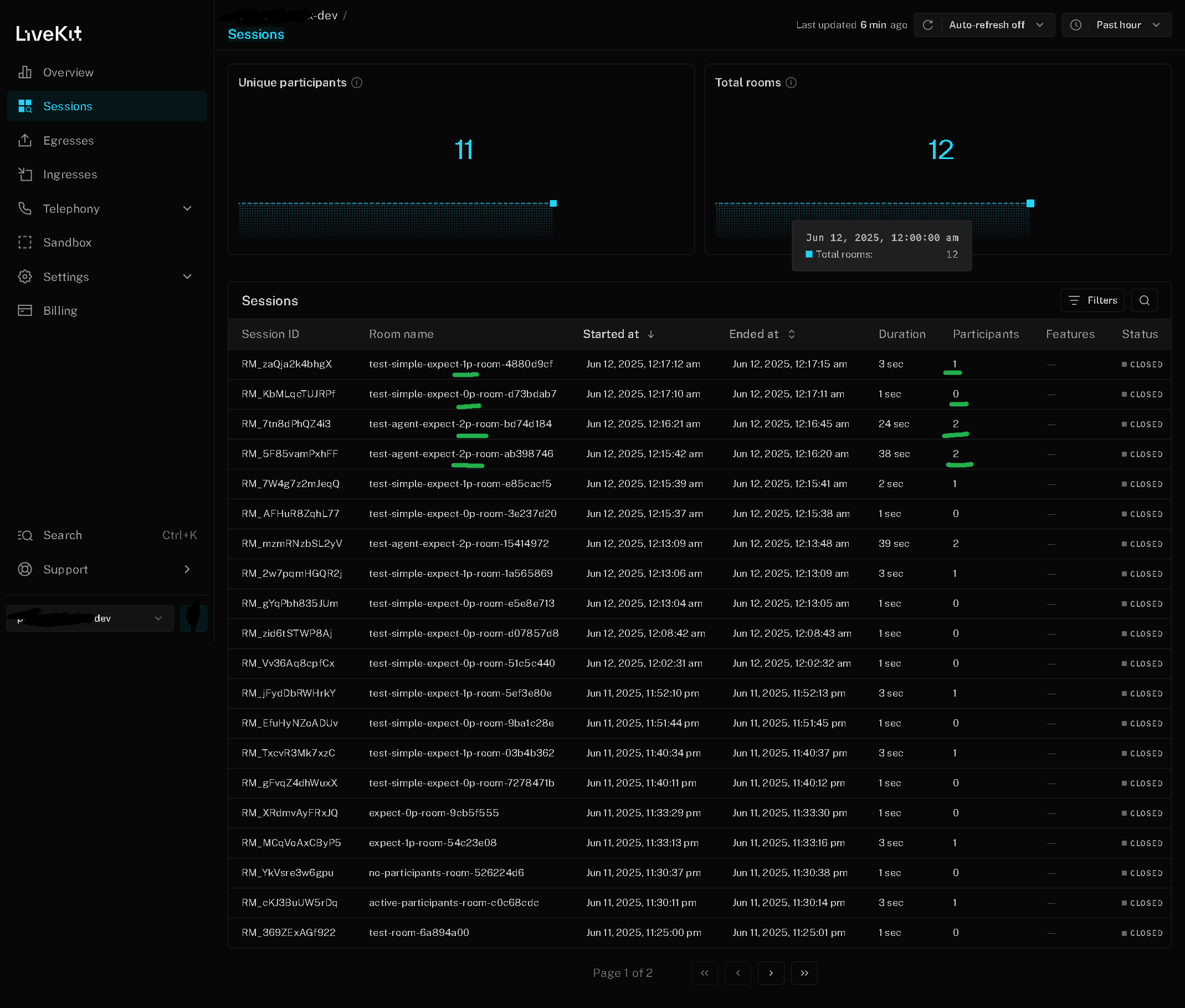The width and height of the screenshot is (1185, 1008).
Task: Click room name test-agent-expect-2p-room-15414972
Action: [x=459, y=544]
